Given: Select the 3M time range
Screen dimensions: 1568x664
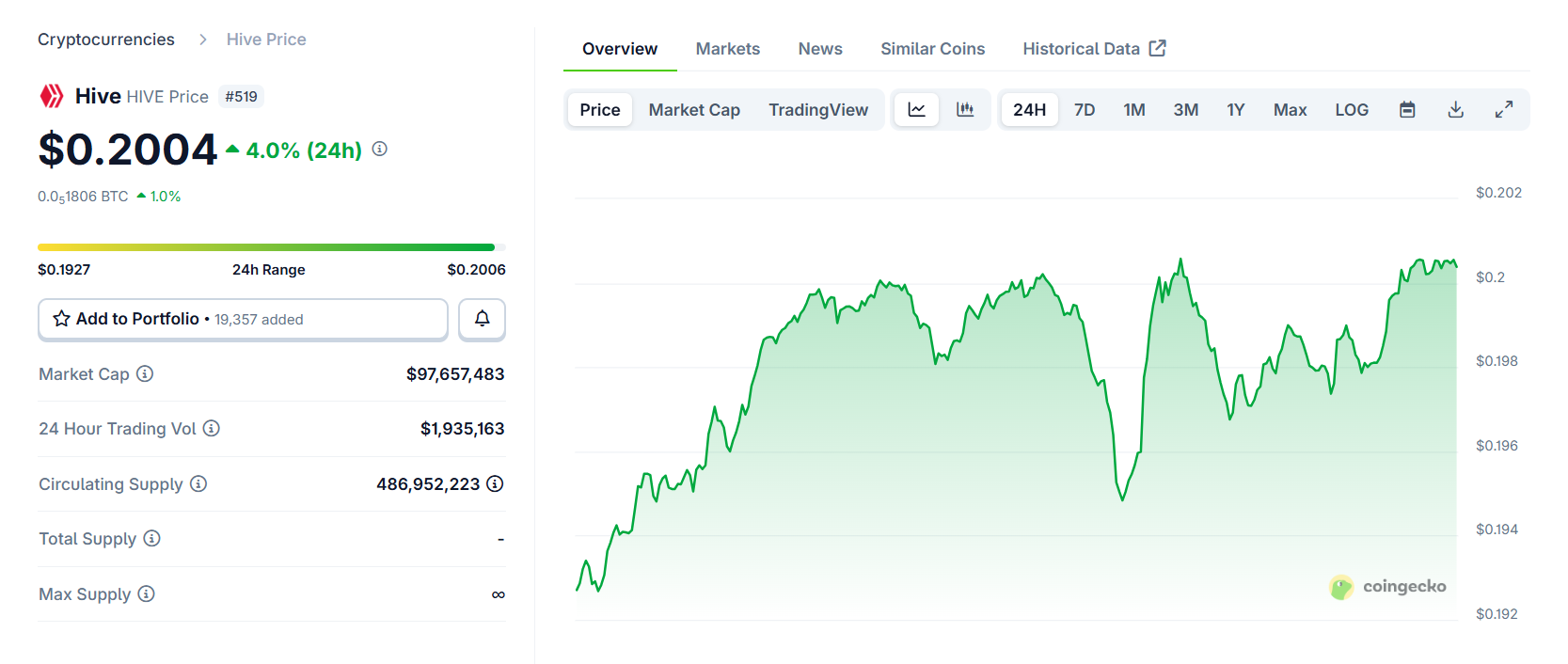Looking at the screenshot, I should [x=1186, y=110].
